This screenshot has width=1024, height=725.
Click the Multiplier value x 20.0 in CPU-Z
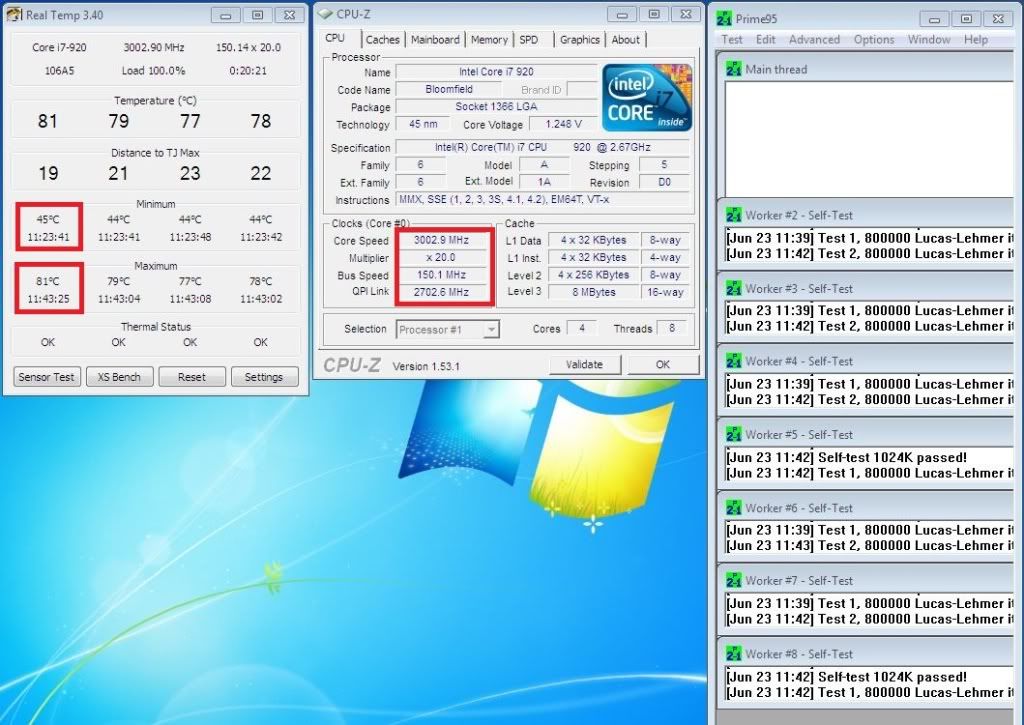(441, 257)
